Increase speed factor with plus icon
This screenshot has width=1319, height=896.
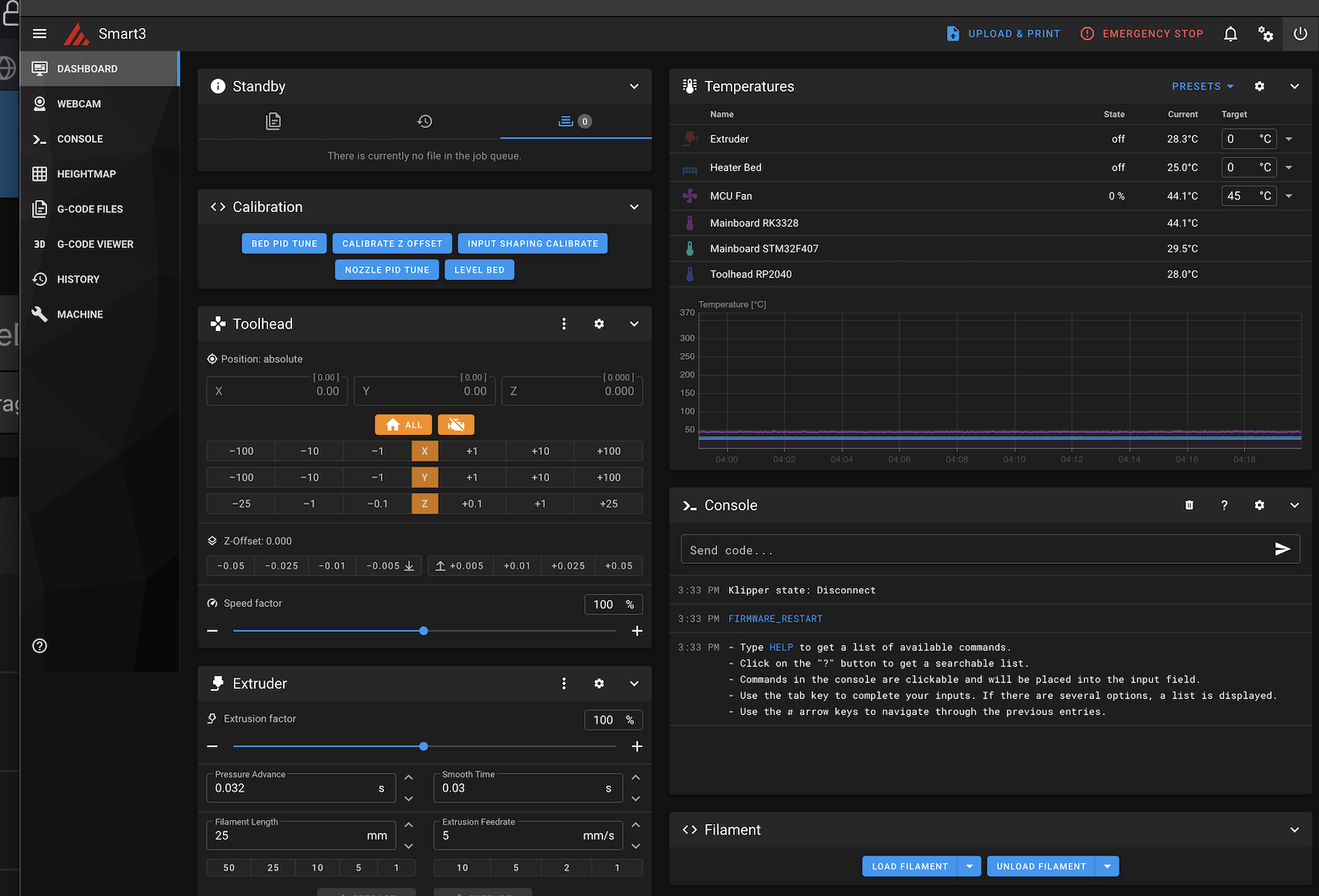pos(637,630)
